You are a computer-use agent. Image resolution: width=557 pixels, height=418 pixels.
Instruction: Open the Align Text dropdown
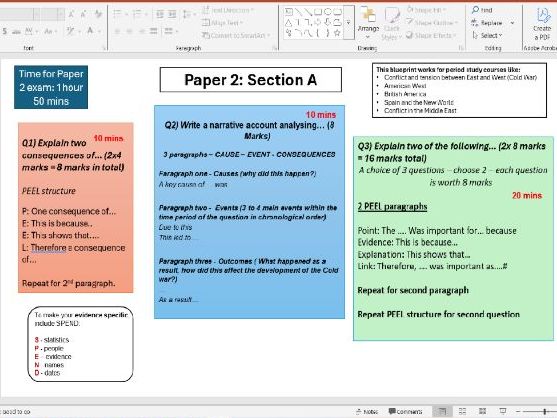[223, 23]
